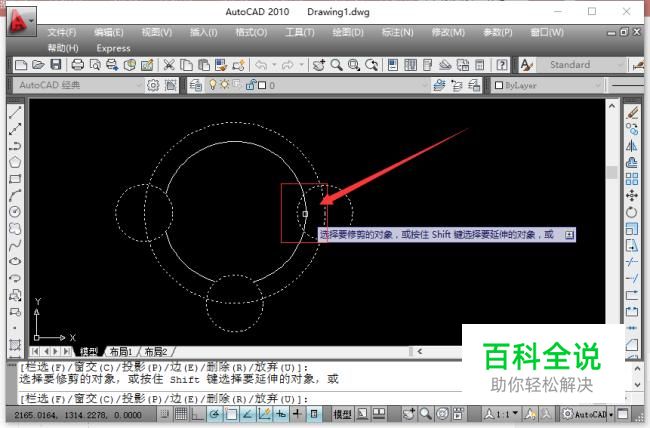Open the 文件(F) menu

click(61, 32)
